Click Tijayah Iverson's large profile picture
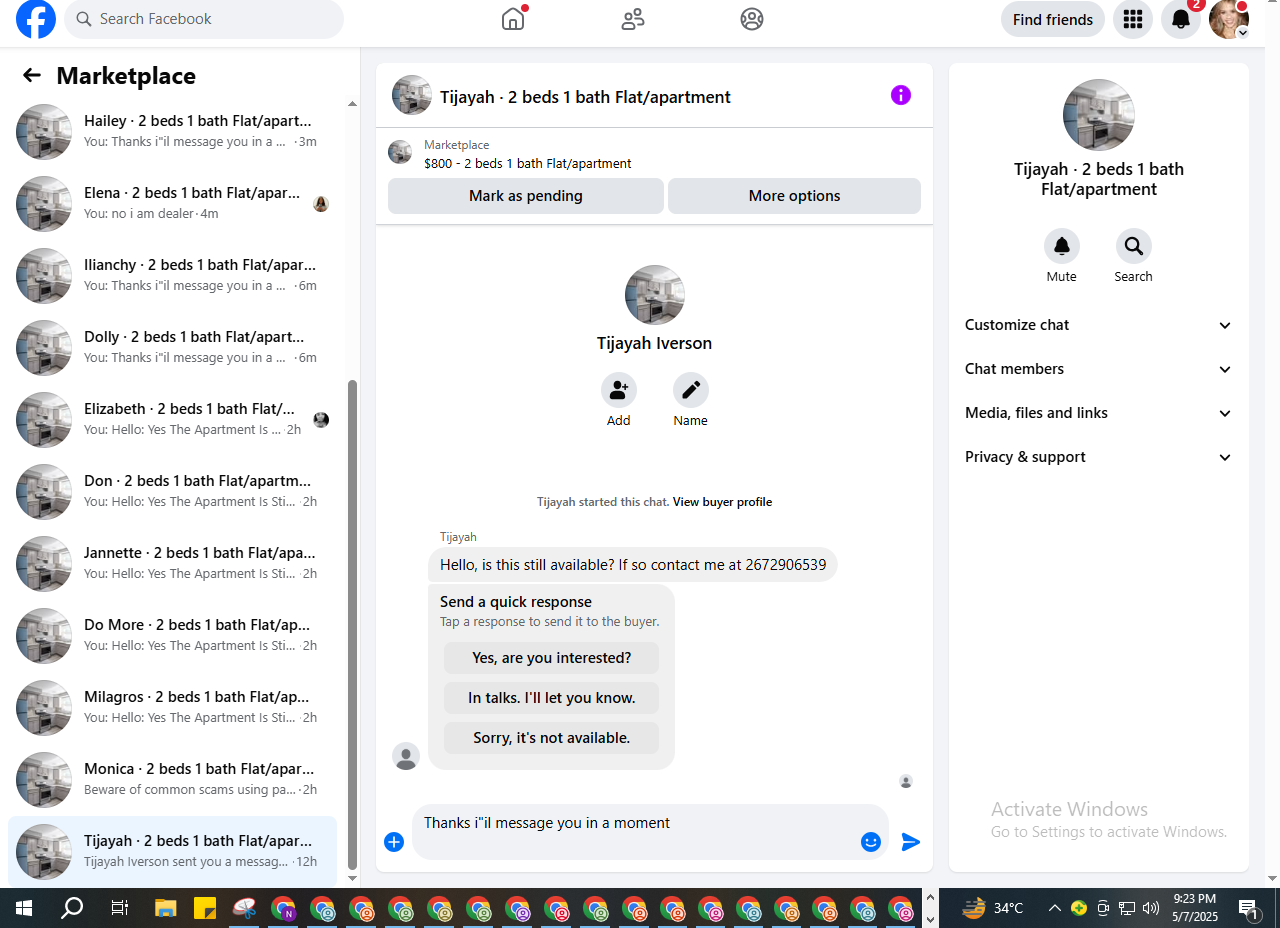 [x=655, y=295]
